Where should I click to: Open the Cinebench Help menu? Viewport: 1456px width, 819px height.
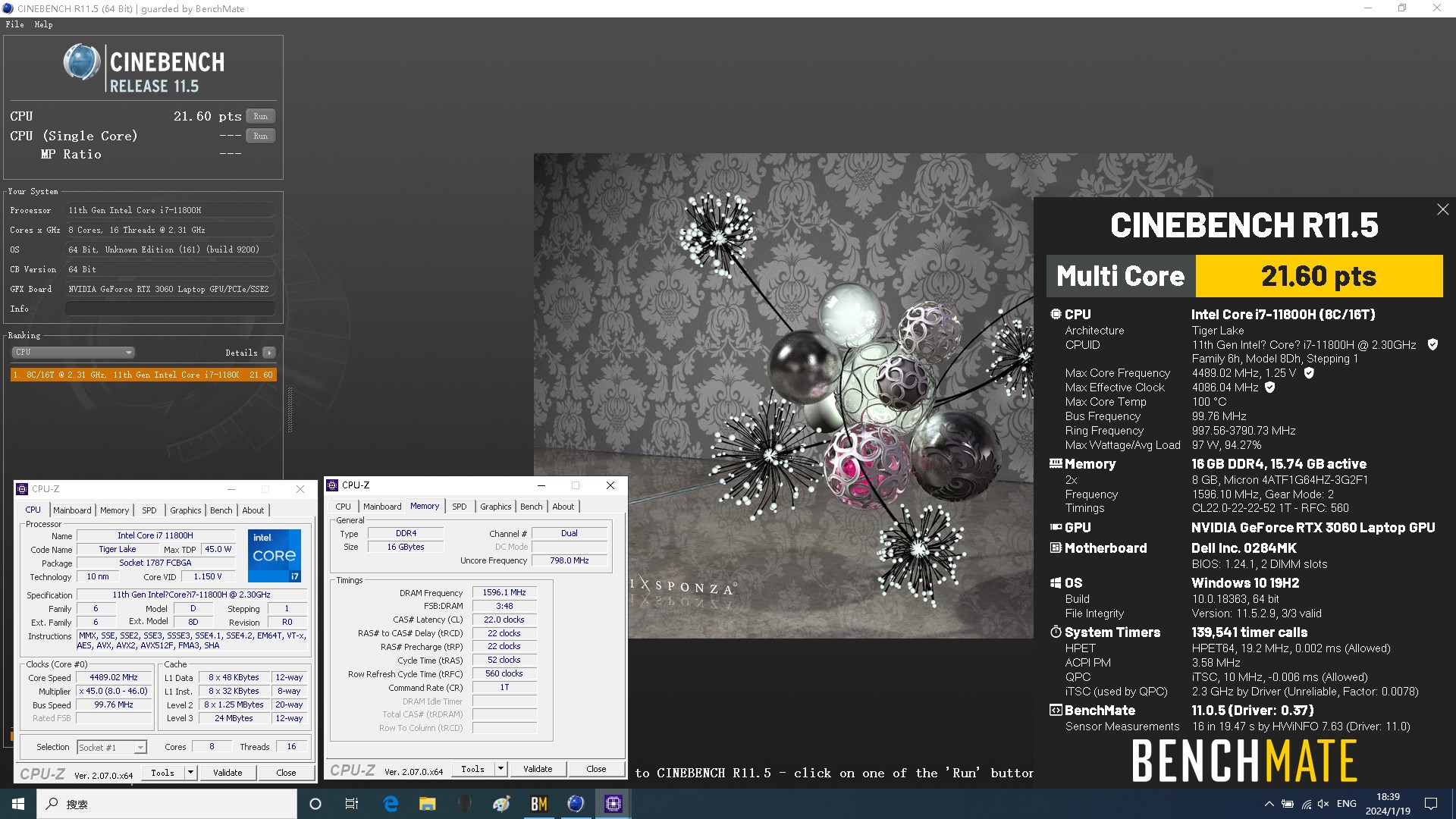[x=43, y=24]
